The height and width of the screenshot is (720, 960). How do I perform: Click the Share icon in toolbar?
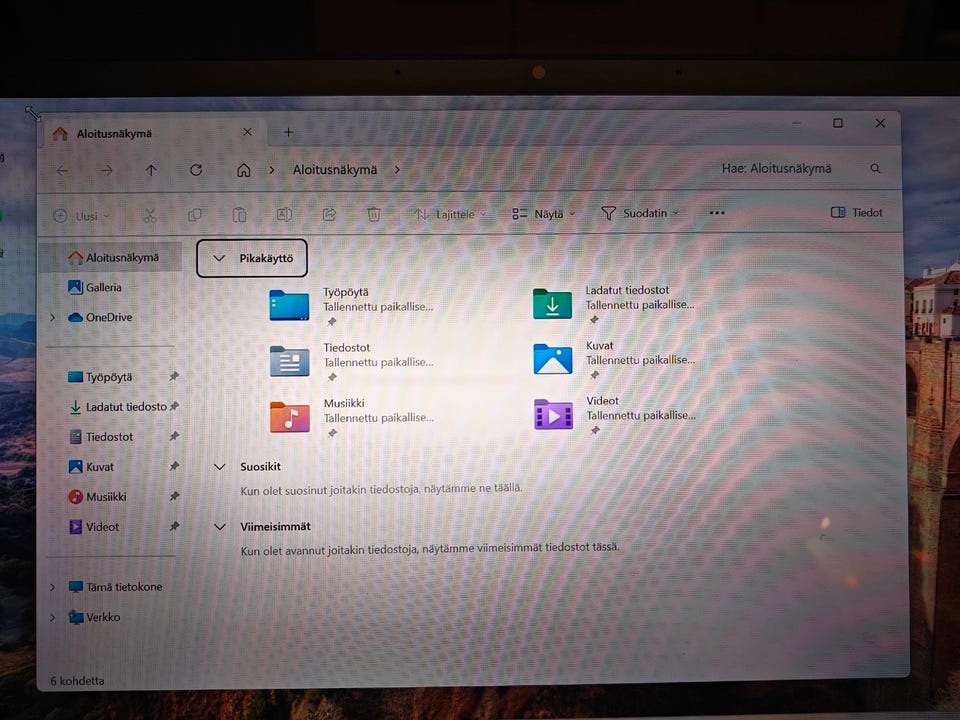click(329, 214)
